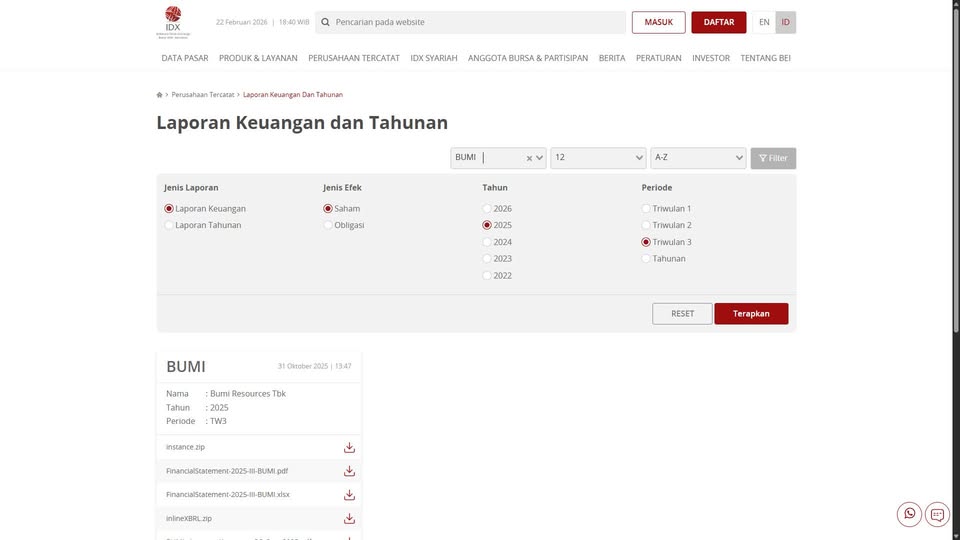Image resolution: width=960 pixels, height=540 pixels.
Task: Click the home breadcrumb icon
Action: pos(160,95)
